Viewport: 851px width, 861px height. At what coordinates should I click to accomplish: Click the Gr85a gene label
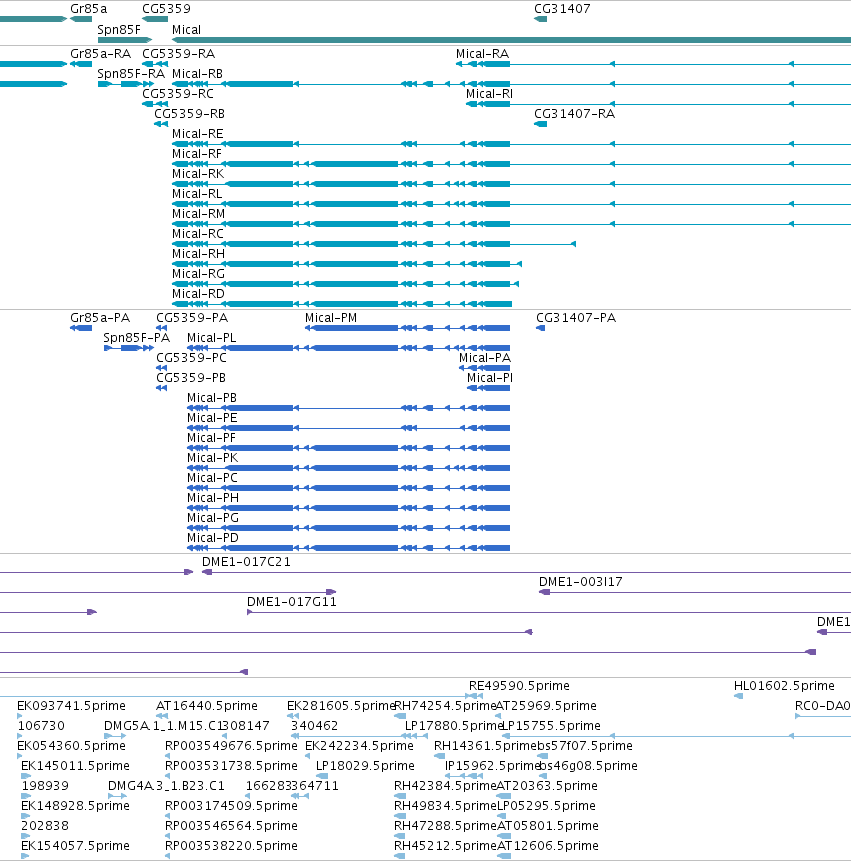click(88, 9)
